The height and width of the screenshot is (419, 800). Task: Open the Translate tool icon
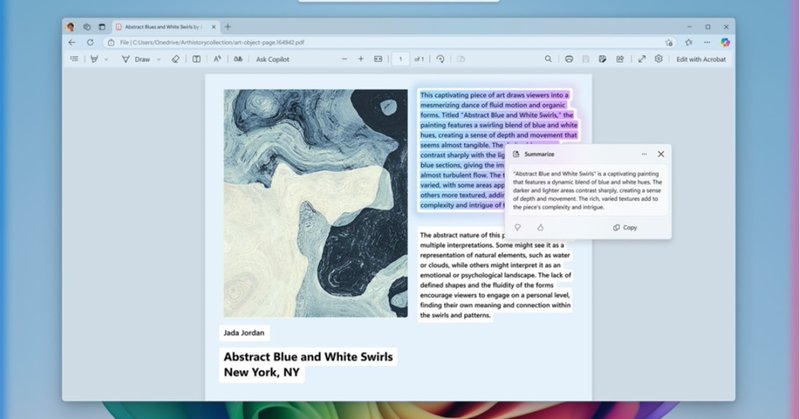point(238,59)
